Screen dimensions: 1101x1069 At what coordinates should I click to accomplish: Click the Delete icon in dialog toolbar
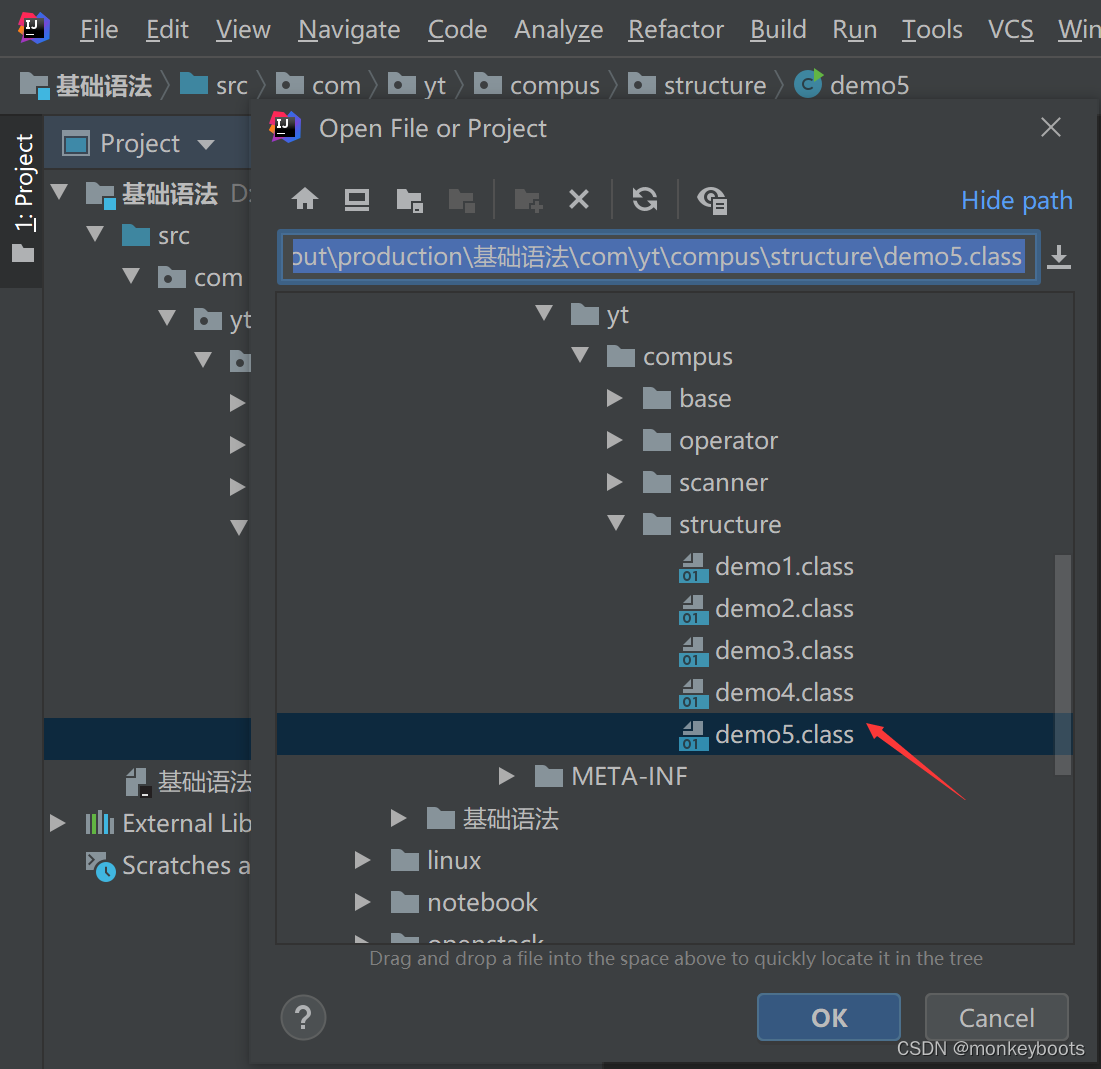coord(579,199)
